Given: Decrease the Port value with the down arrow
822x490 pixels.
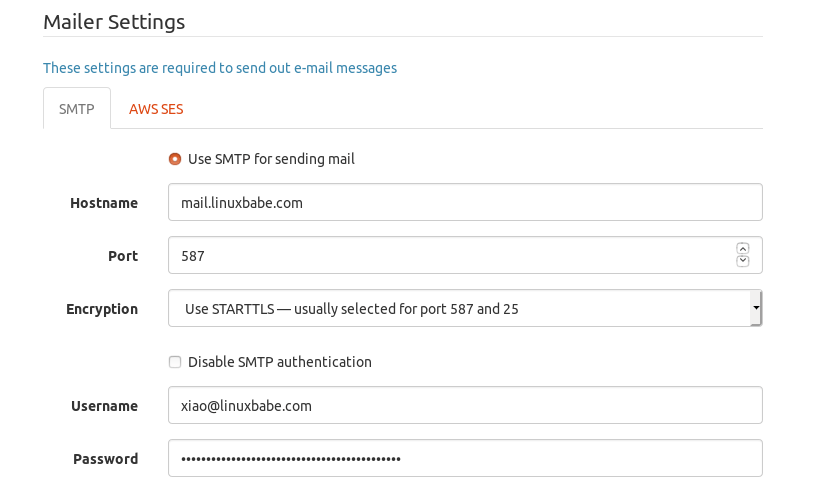Looking at the screenshot, I should [742, 261].
